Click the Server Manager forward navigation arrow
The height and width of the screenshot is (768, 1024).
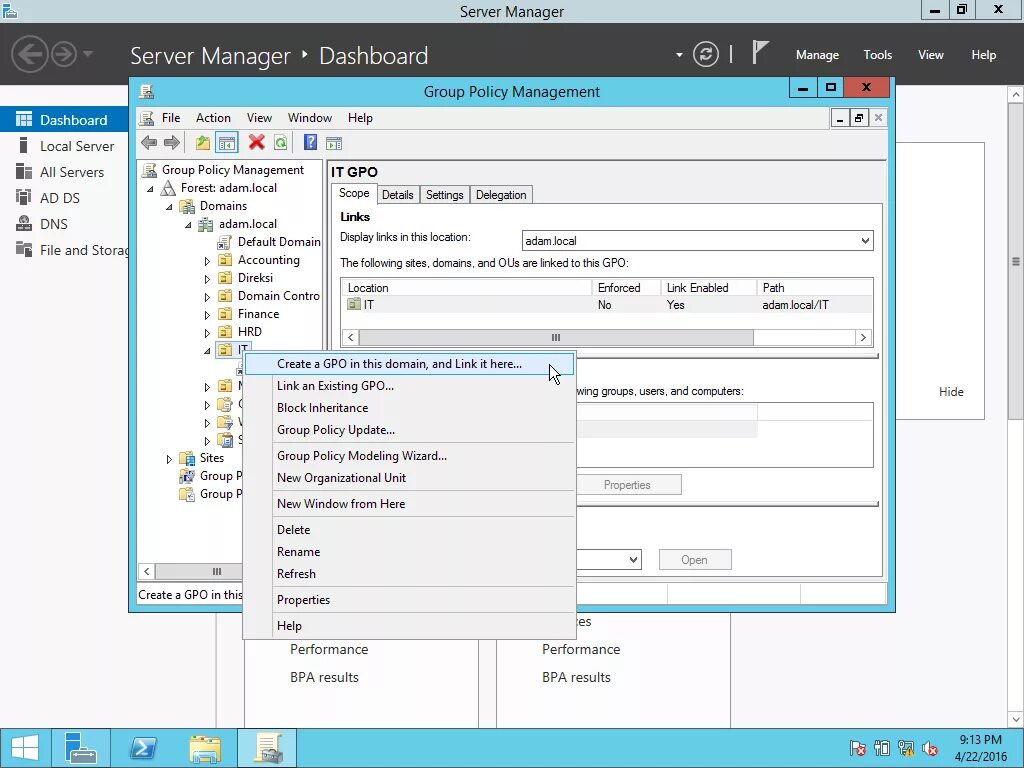point(64,54)
